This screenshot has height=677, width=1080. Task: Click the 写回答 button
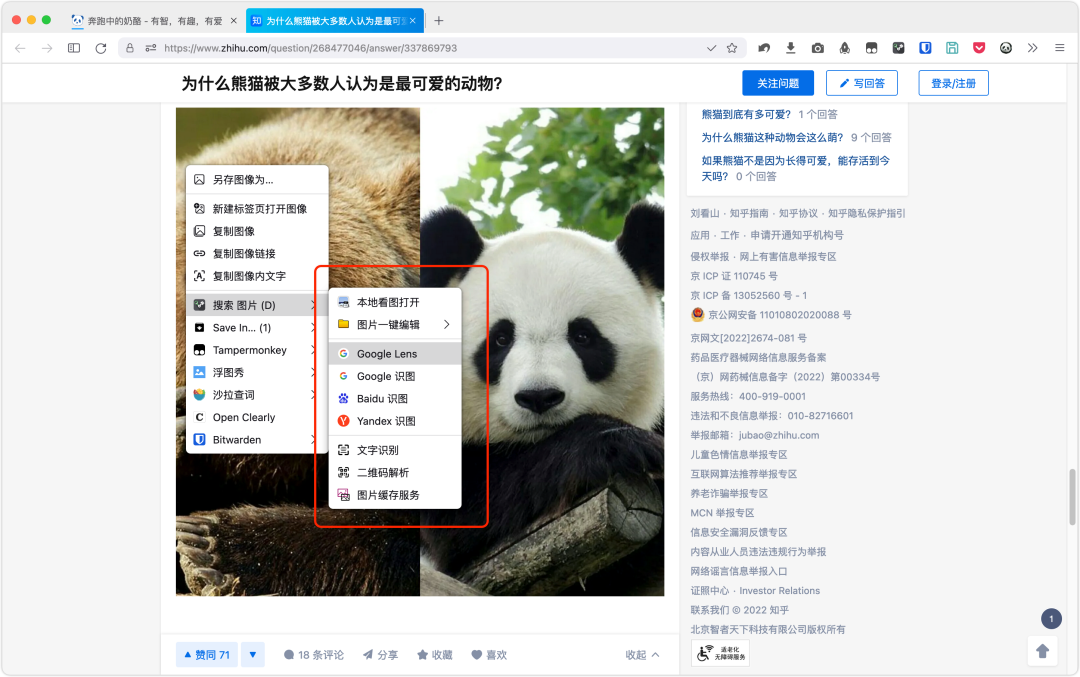862,83
